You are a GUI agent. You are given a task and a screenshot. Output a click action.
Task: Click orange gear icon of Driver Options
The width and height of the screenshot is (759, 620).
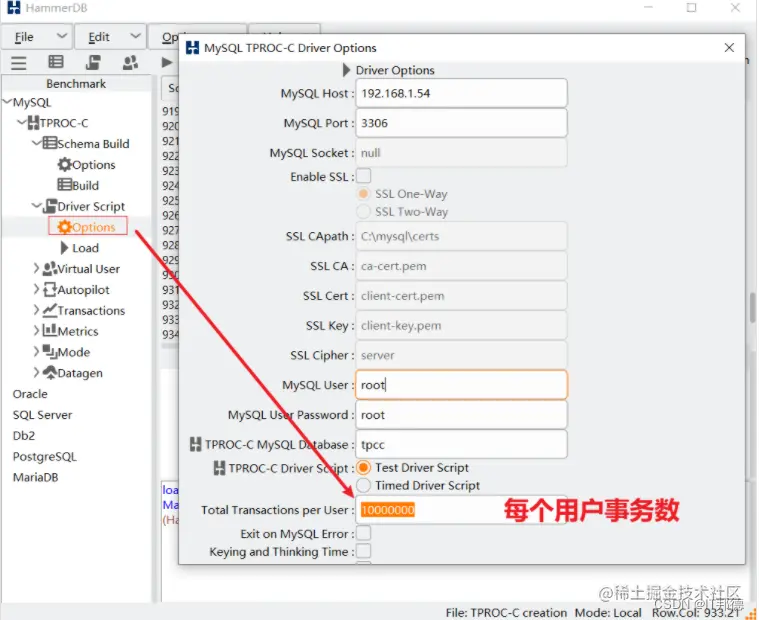click(64, 227)
